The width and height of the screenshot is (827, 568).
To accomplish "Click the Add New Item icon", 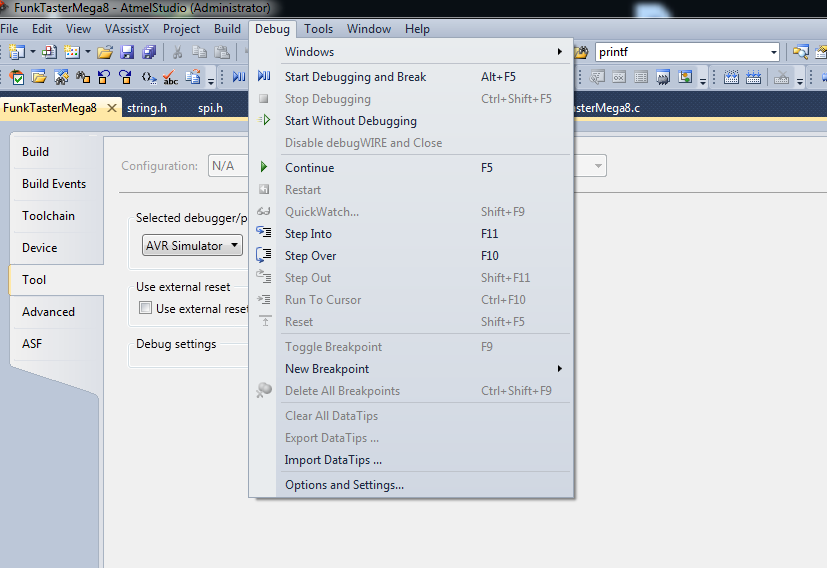I will click(72, 52).
